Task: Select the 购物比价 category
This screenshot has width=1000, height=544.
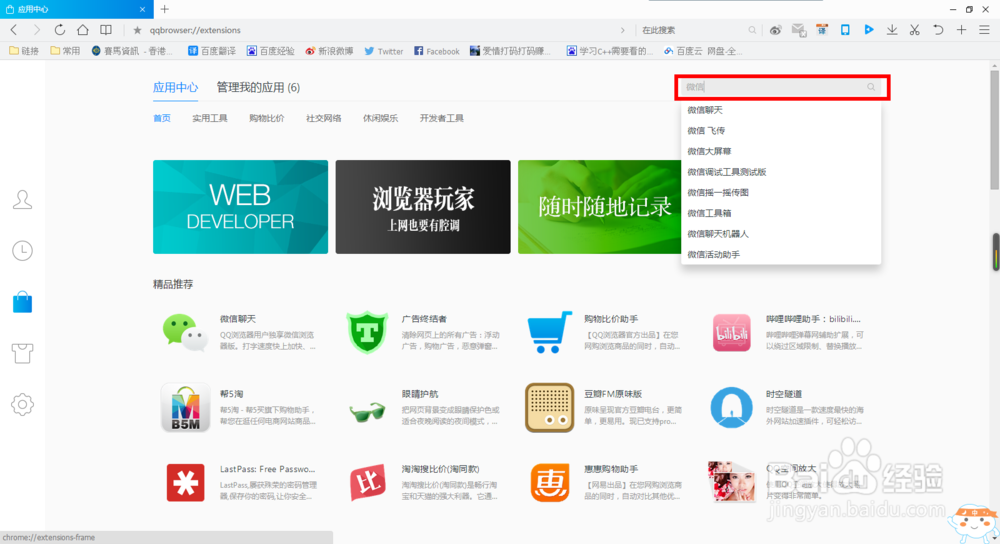Action: click(267, 118)
